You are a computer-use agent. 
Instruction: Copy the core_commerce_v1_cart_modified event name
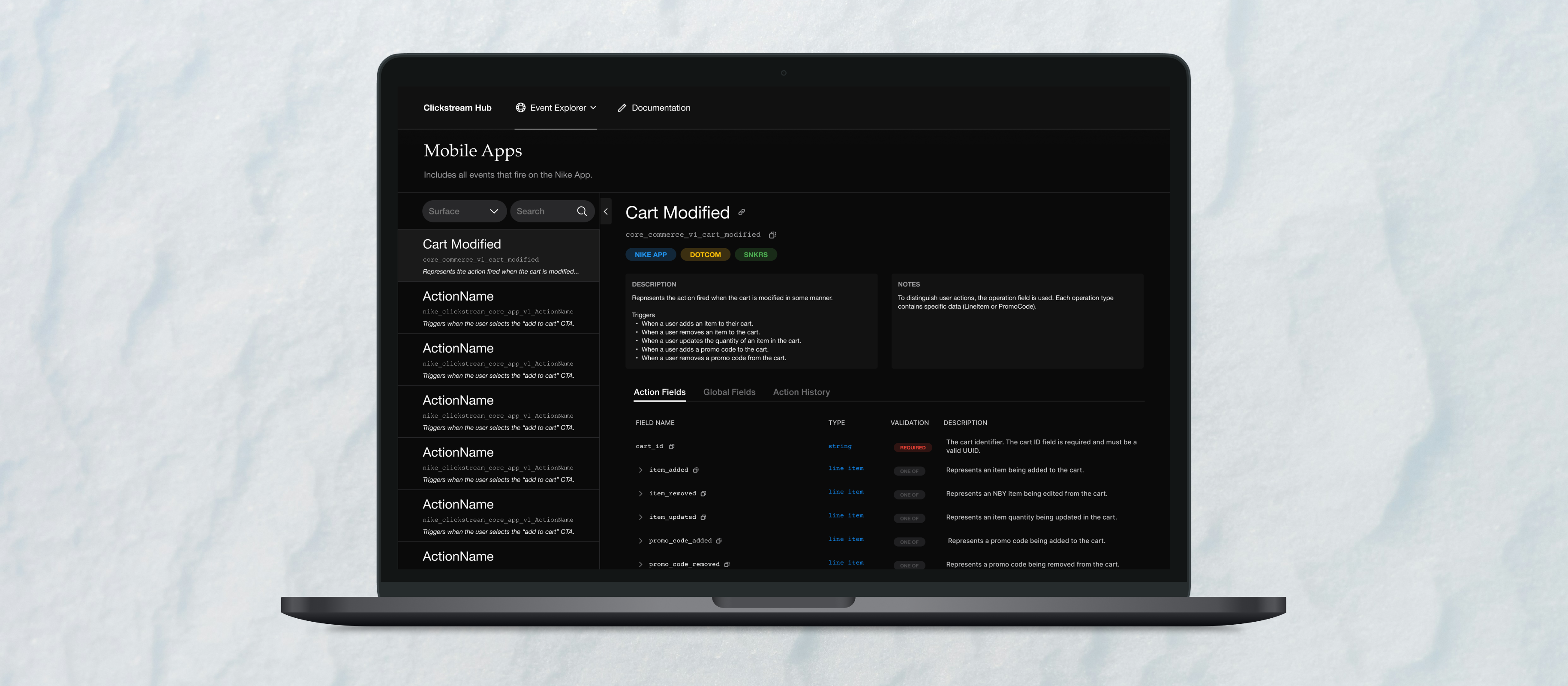coord(772,235)
